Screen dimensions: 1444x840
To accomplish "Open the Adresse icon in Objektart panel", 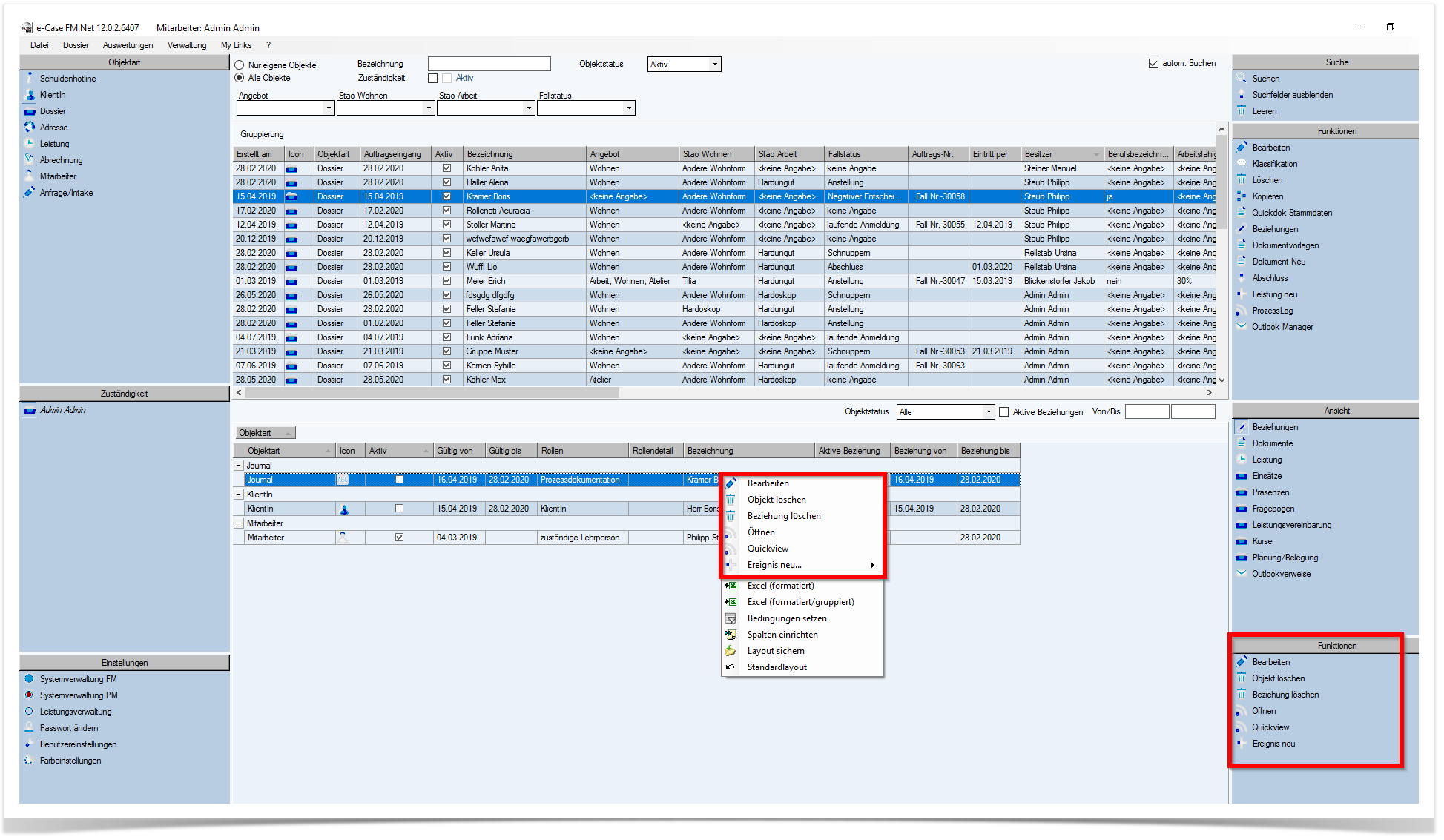I will 30,128.
